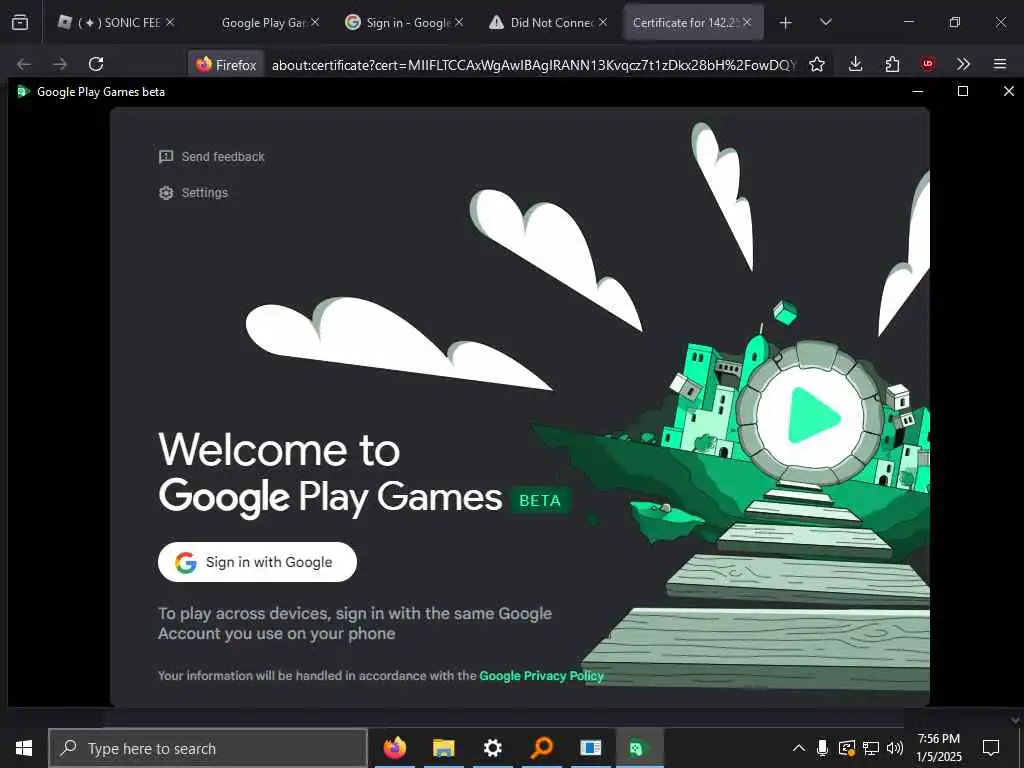Maximize the Google Play Games beta window

(963, 91)
